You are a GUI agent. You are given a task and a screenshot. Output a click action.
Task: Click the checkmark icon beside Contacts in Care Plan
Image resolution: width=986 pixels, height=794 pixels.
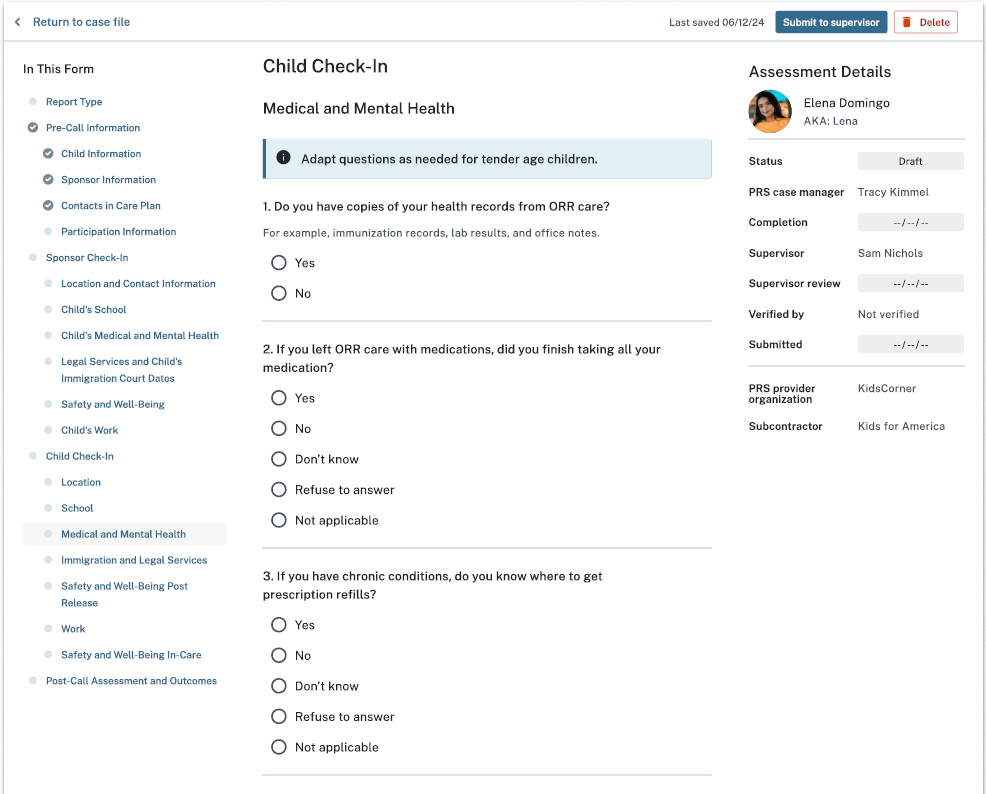point(48,206)
